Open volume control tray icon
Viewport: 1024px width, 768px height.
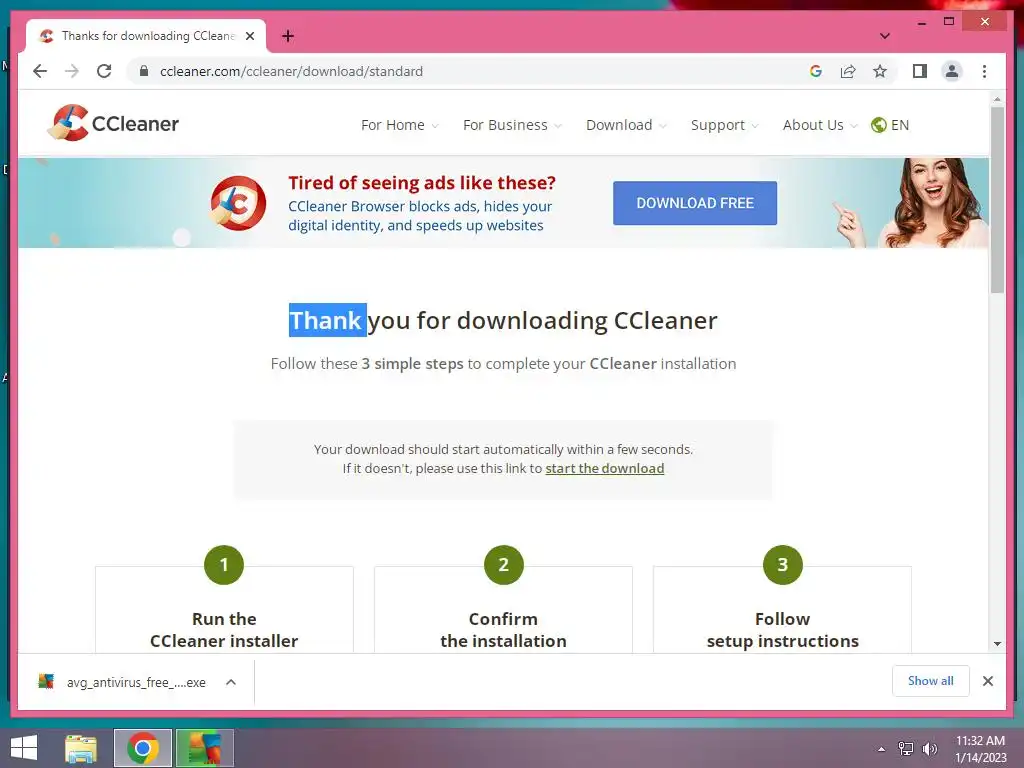tap(929, 749)
